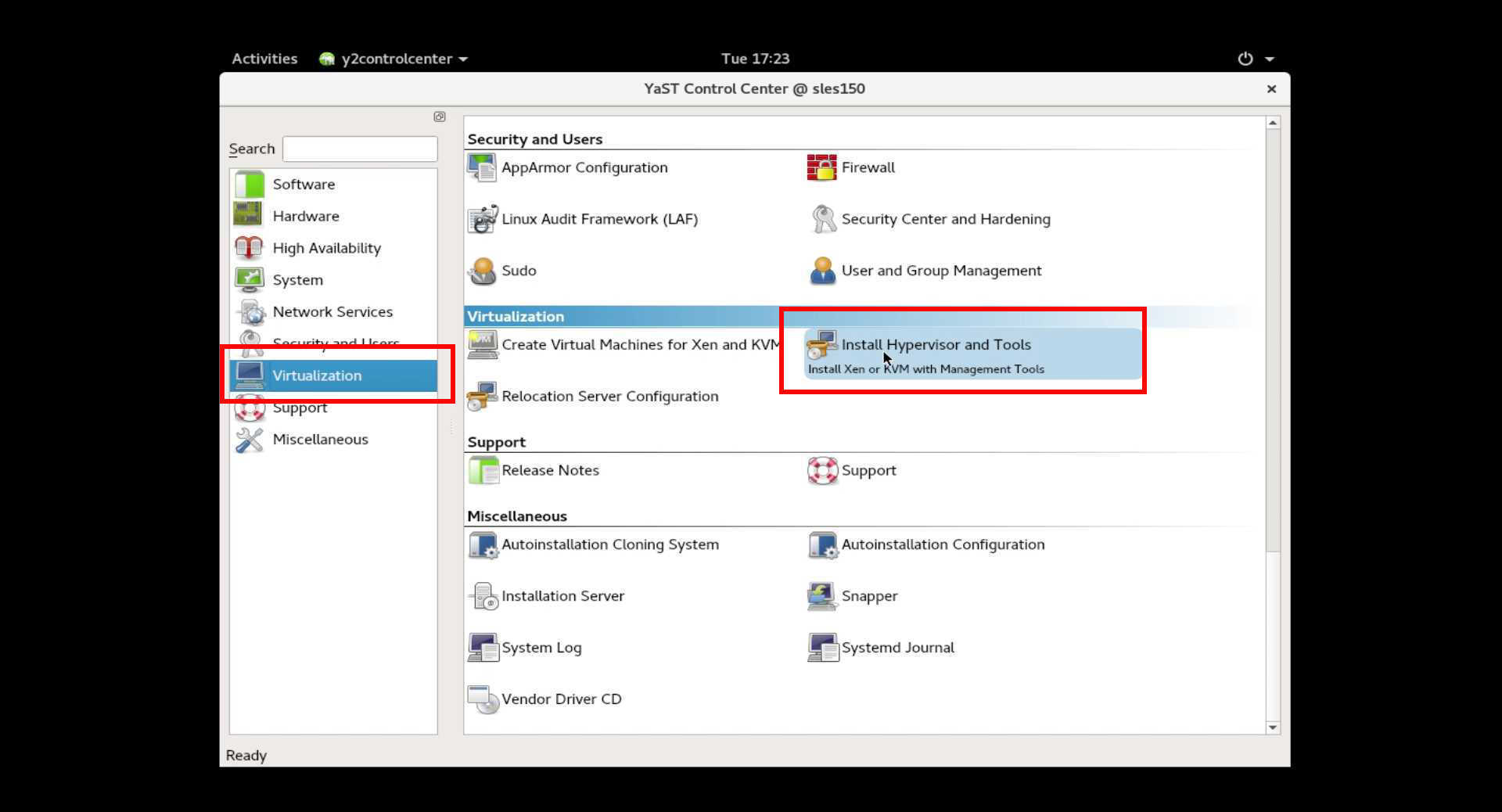Click the Create Virtual Machines for Xen label
The width and height of the screenshot is (1502, 812).
click(x=641, y=344)
